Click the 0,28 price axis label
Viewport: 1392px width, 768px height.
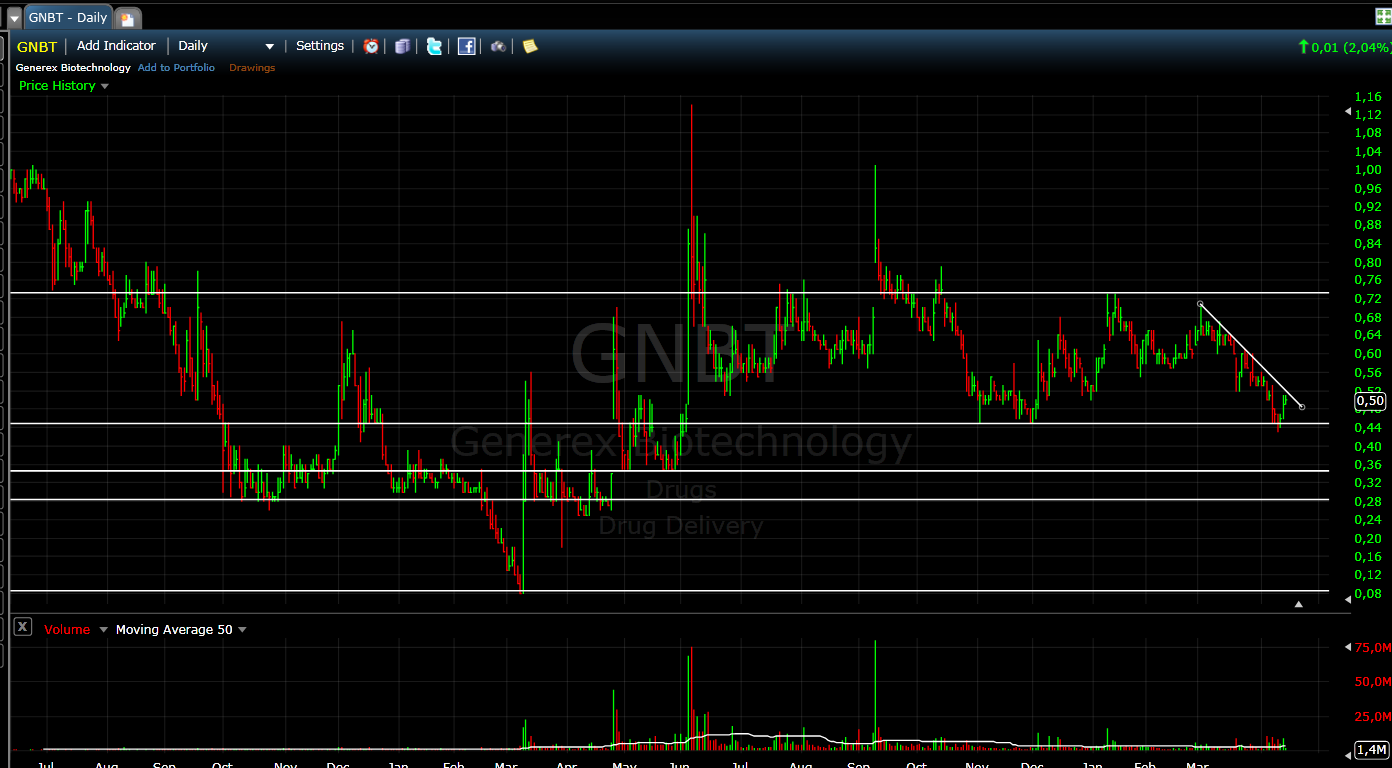coord(1368,501)
